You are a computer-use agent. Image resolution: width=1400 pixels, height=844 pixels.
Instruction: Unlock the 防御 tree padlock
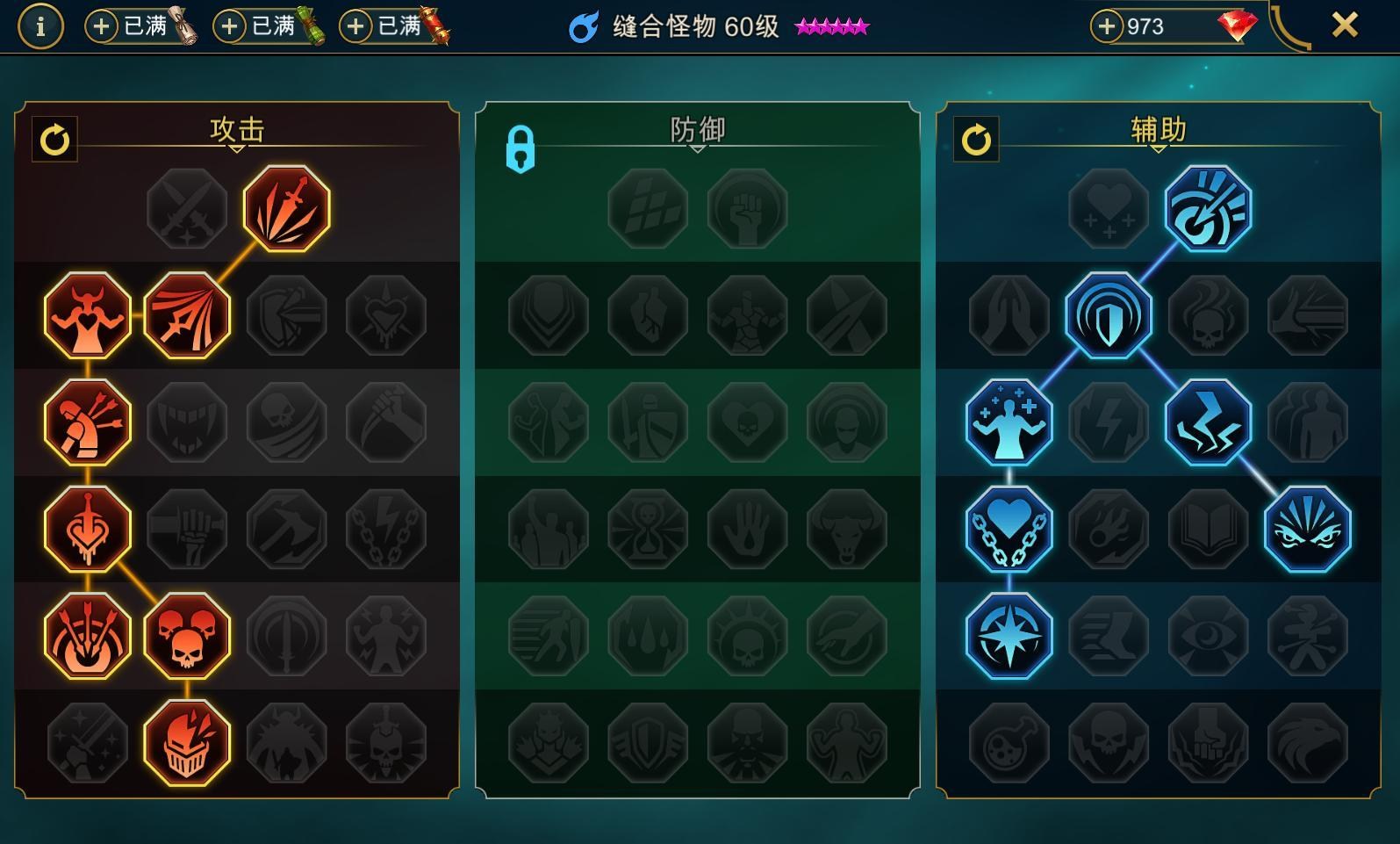pos(520,149)
